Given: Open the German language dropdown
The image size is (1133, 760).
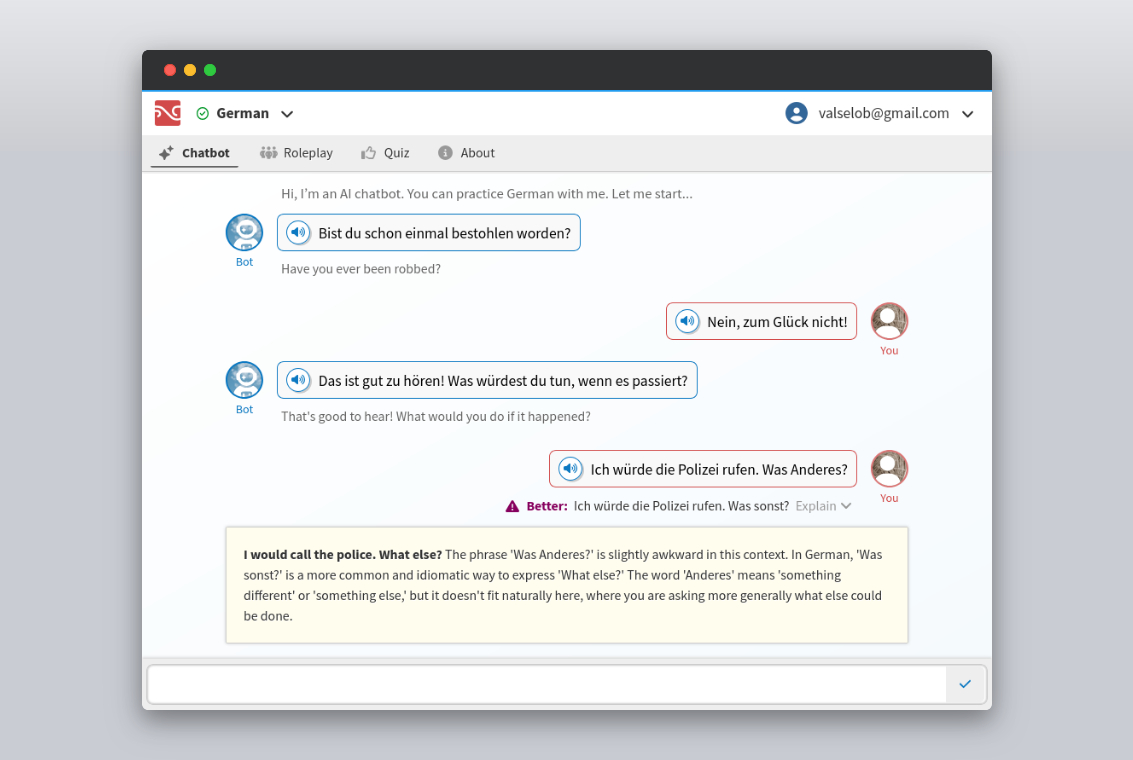Looking at the screenshot, I should 287,114.
